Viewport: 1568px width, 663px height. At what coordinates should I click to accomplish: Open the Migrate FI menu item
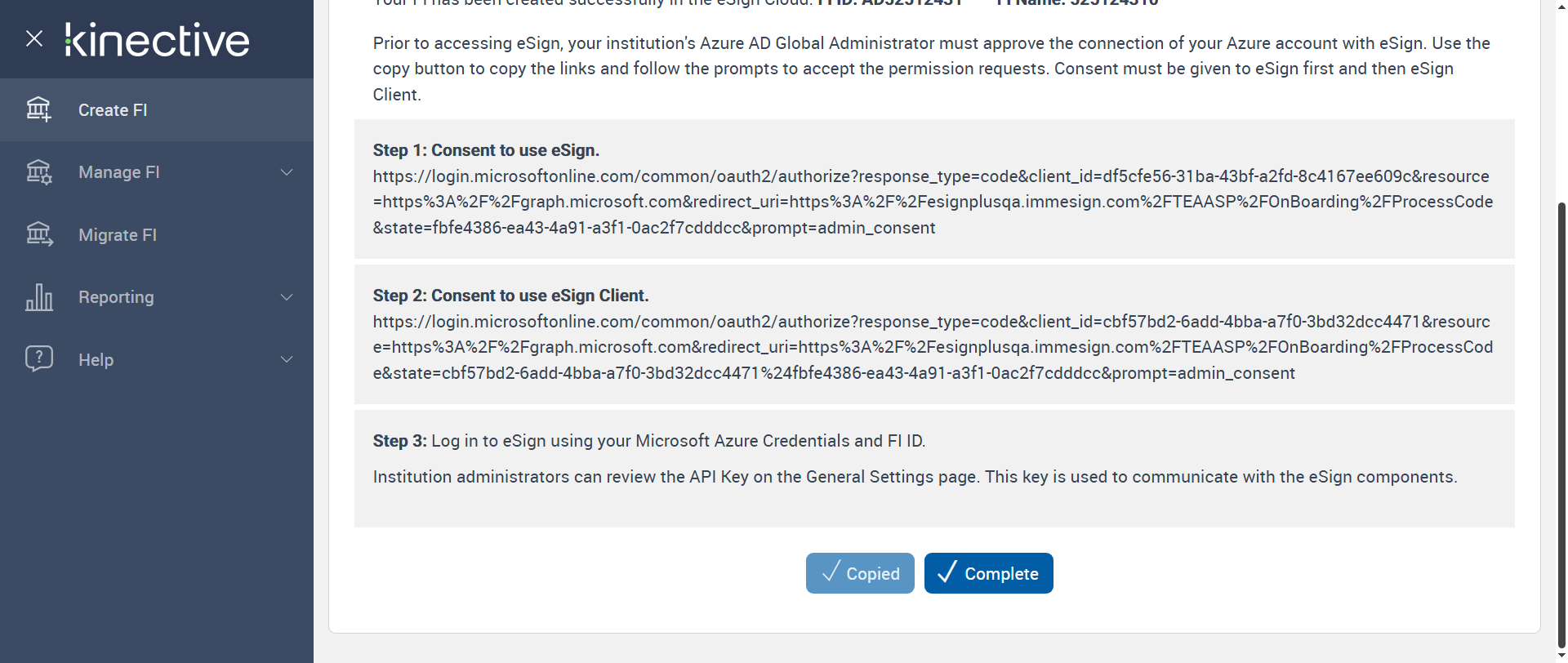pos(118,235)
